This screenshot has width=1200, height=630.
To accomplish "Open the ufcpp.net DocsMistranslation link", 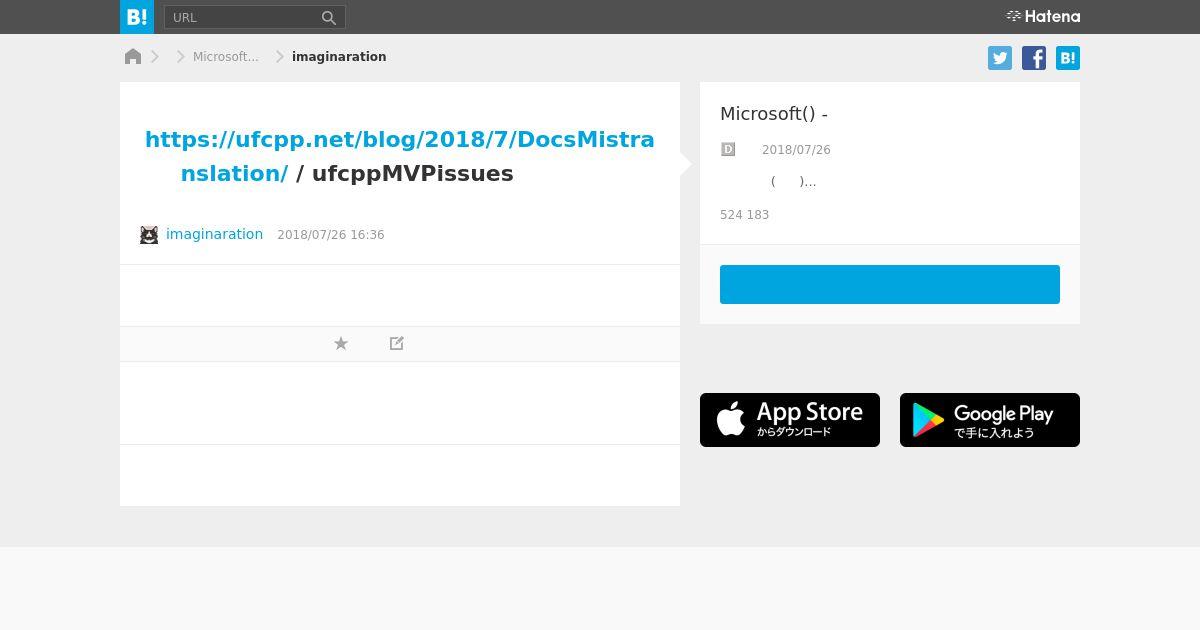I will pos(400,156).
